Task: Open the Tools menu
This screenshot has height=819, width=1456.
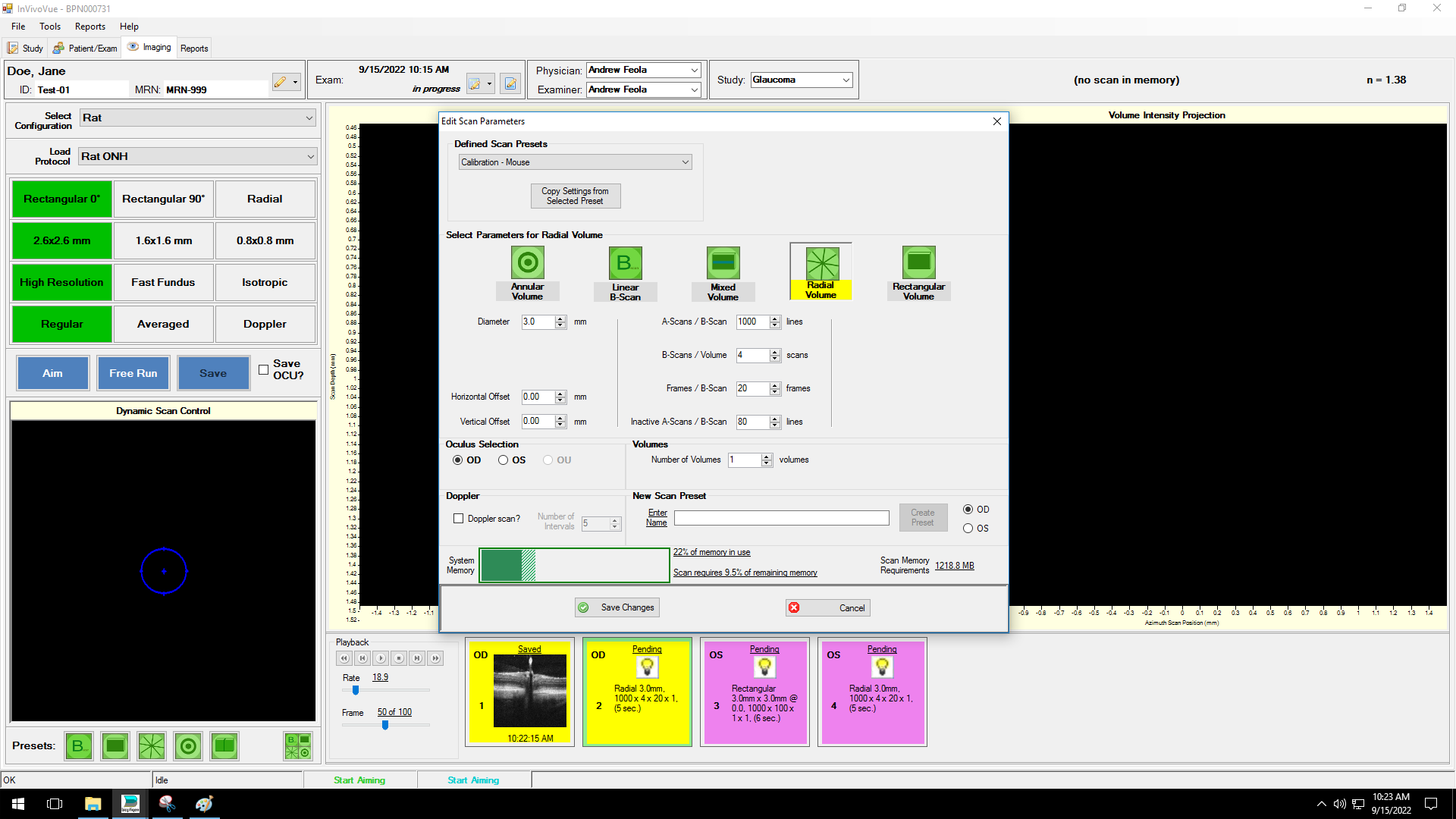Action: 50,27
